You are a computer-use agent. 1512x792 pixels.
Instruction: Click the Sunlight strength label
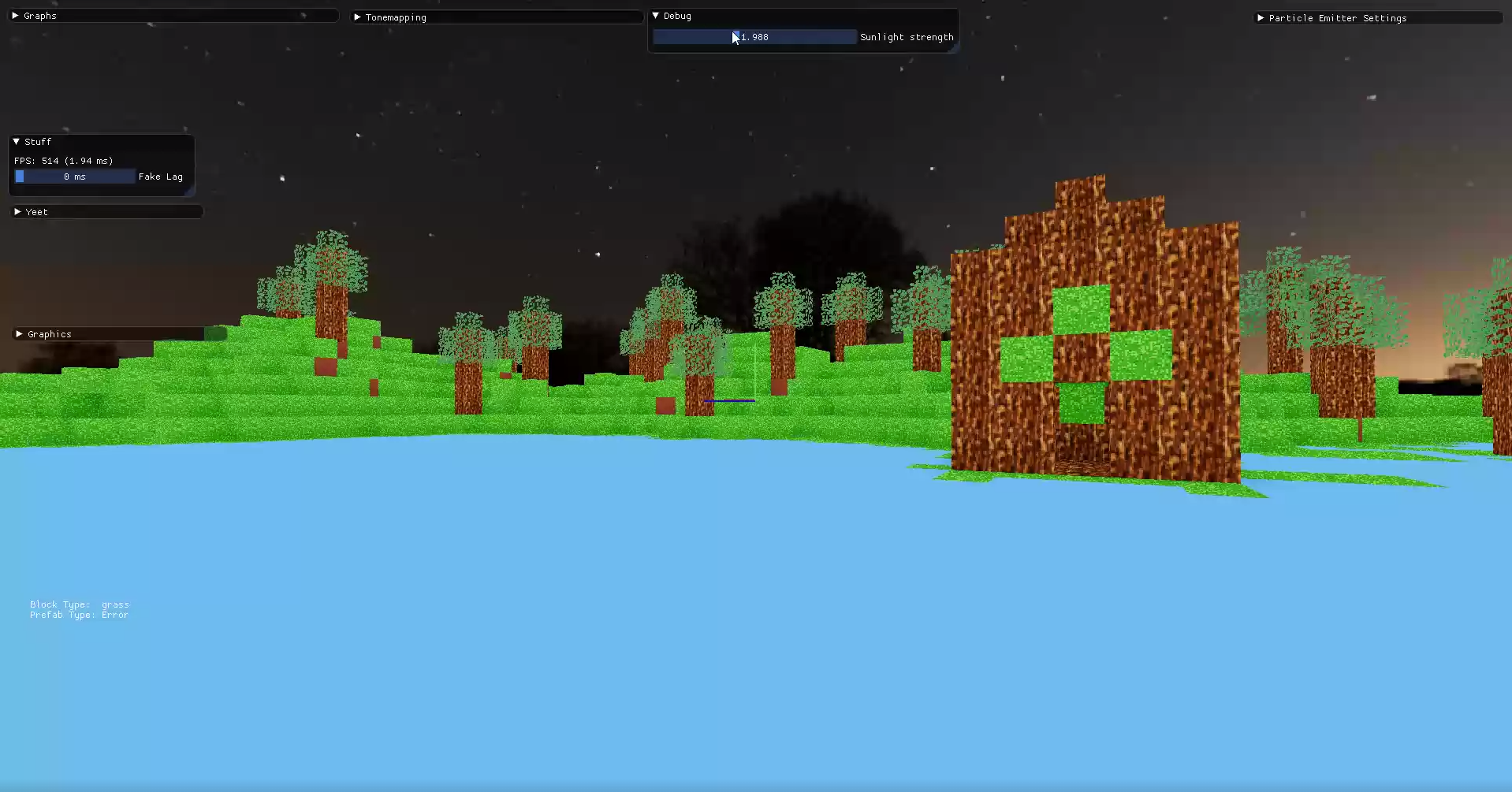pos(907,36)
